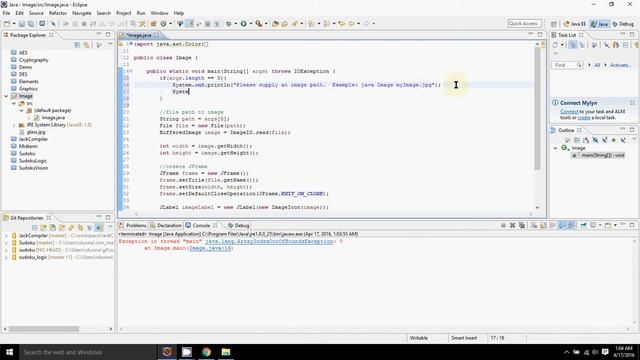The image size is (640, 360).
Task: Click the Back navigation arrow icon
Action: tap(351, 24)
